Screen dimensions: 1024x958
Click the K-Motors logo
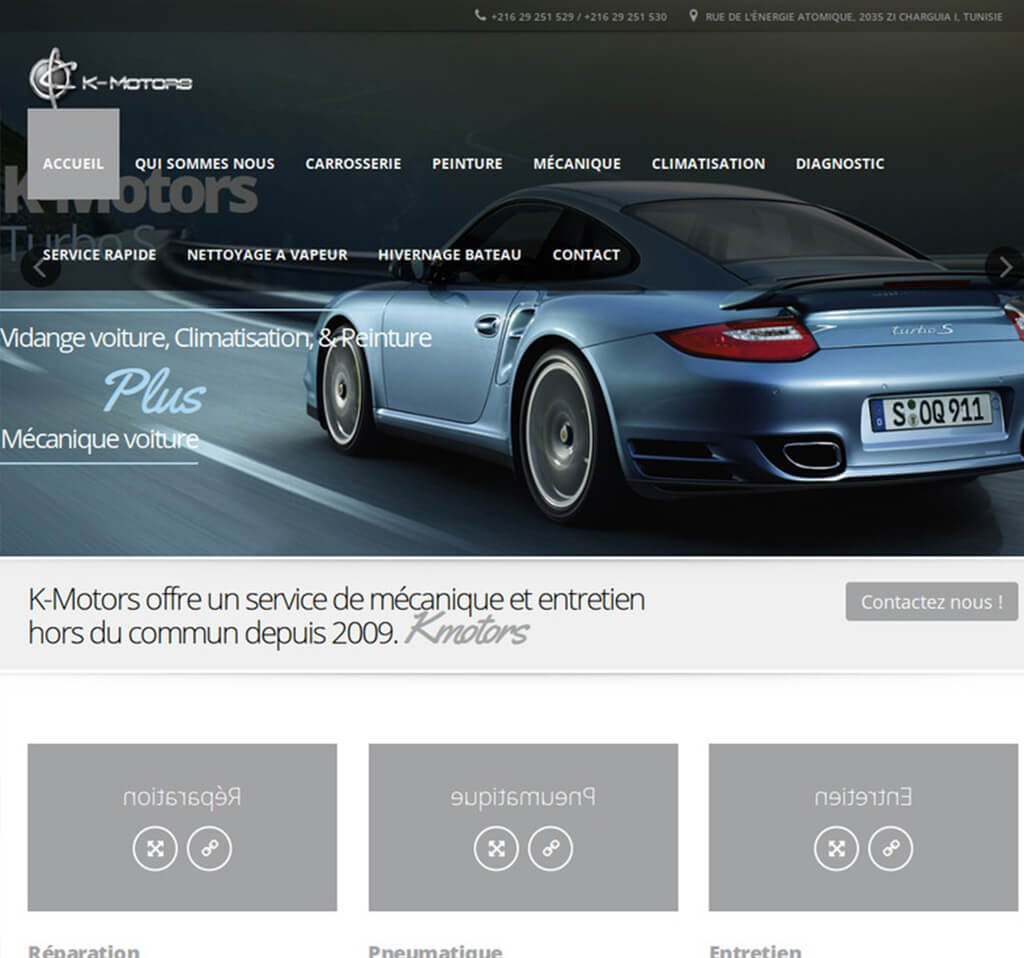click(x=110, y=78)
